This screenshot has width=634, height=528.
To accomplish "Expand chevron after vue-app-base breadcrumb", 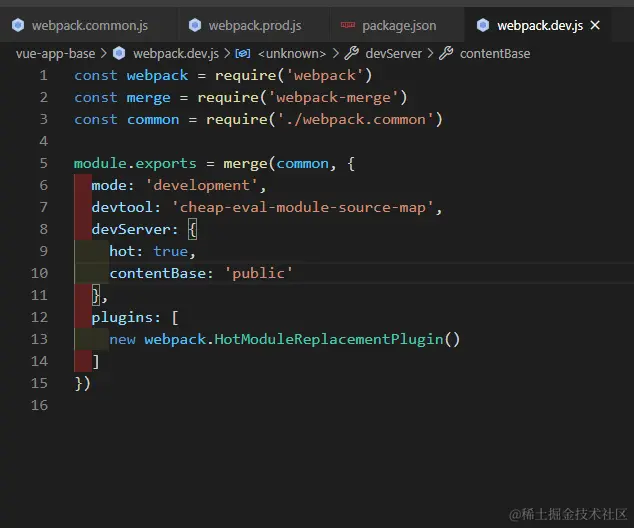I will [x=104, y=53].
